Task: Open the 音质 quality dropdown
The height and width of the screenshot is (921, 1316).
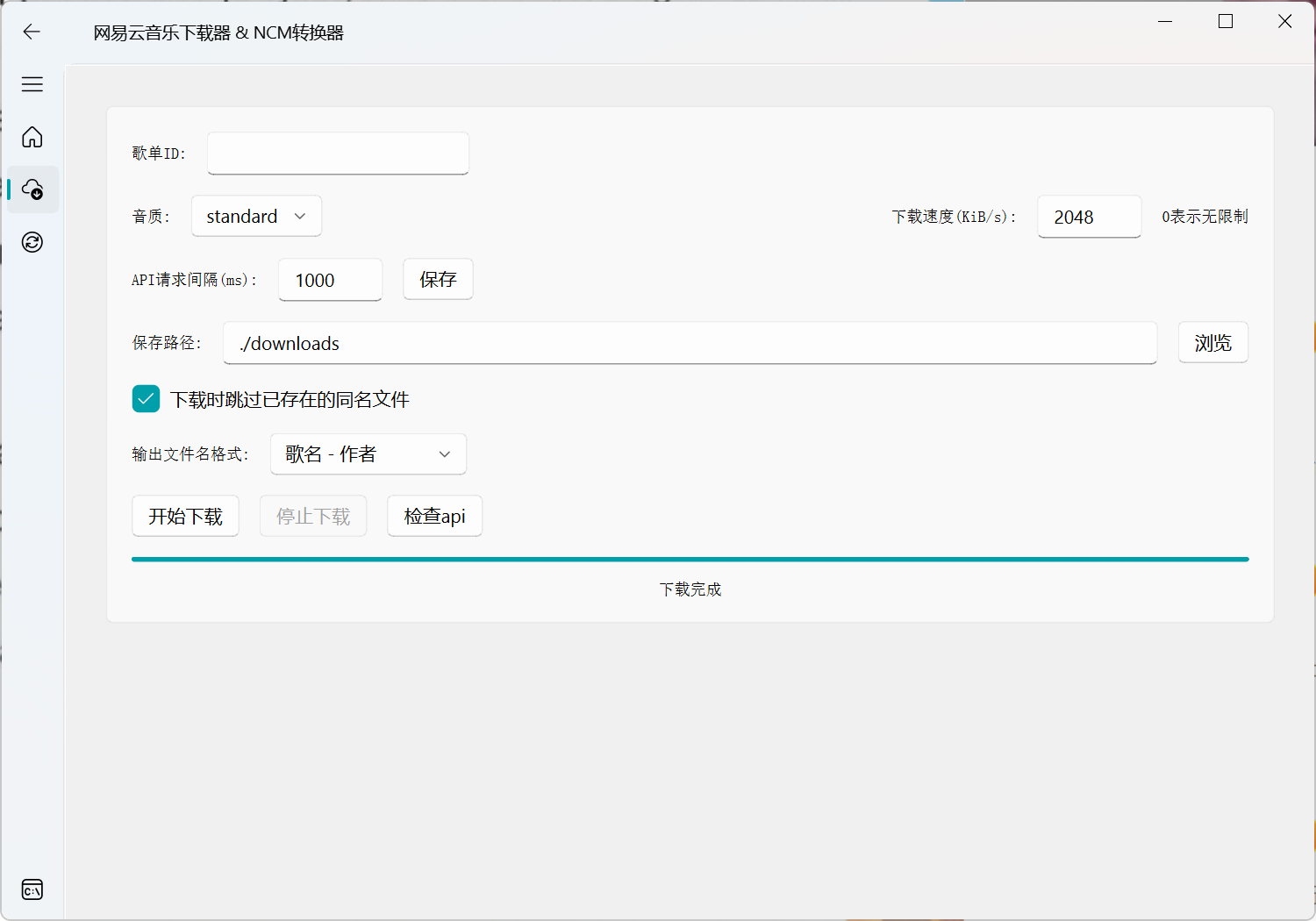Action: click(255, 216)
